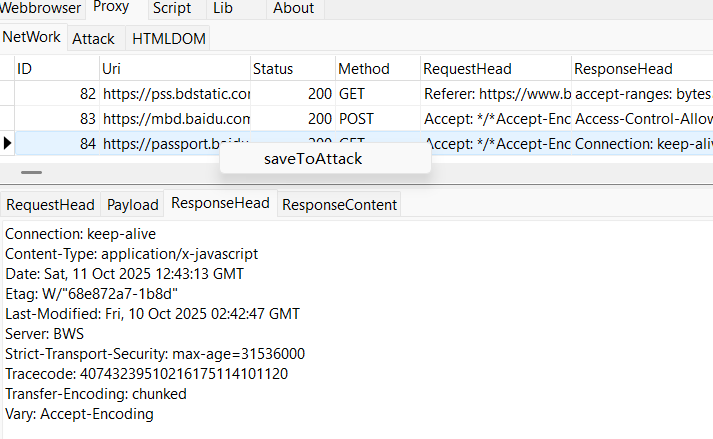Select the Lib tab
The height and width of the screenshot is (439, 713).
222,8
